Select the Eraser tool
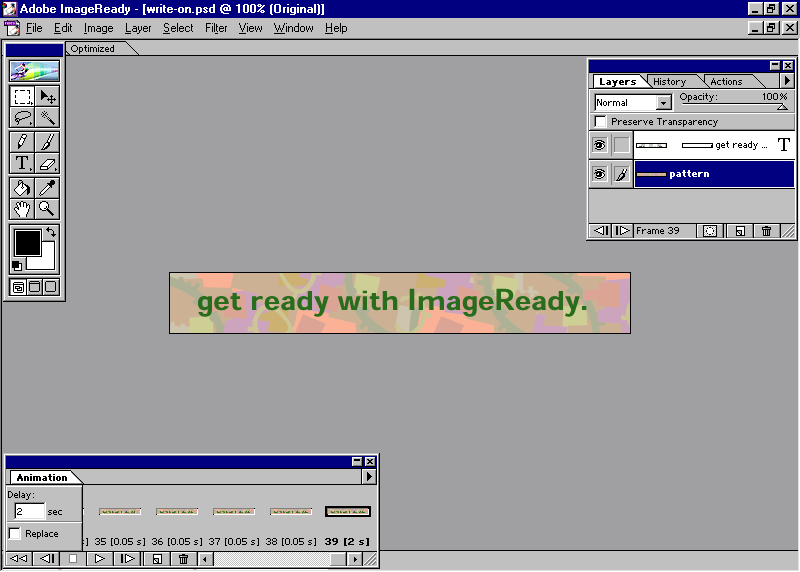The width and height of the screenshot is (800, 572). [x=47, y=163]
